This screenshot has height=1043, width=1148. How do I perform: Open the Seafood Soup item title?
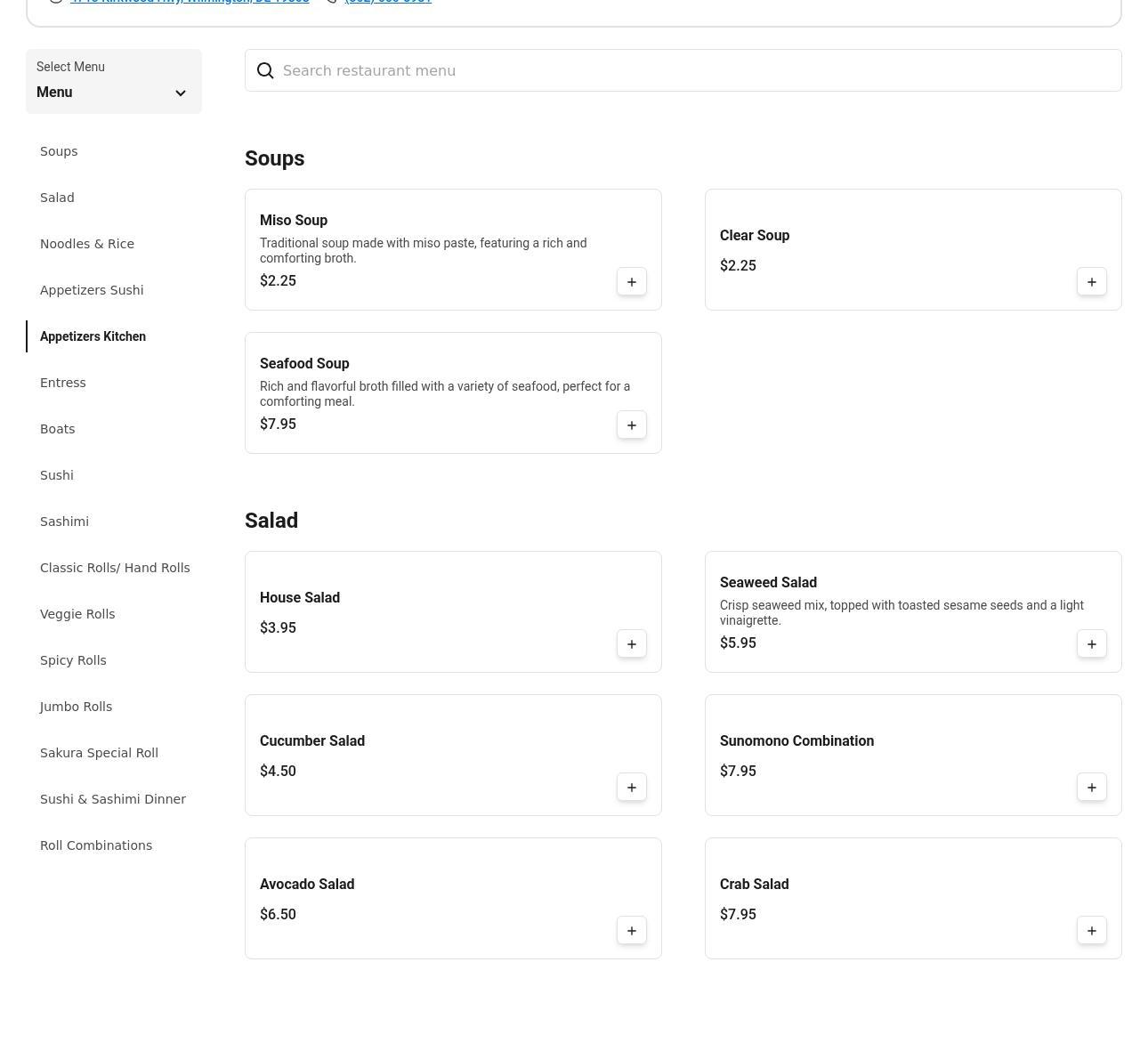tap(304, 364)
